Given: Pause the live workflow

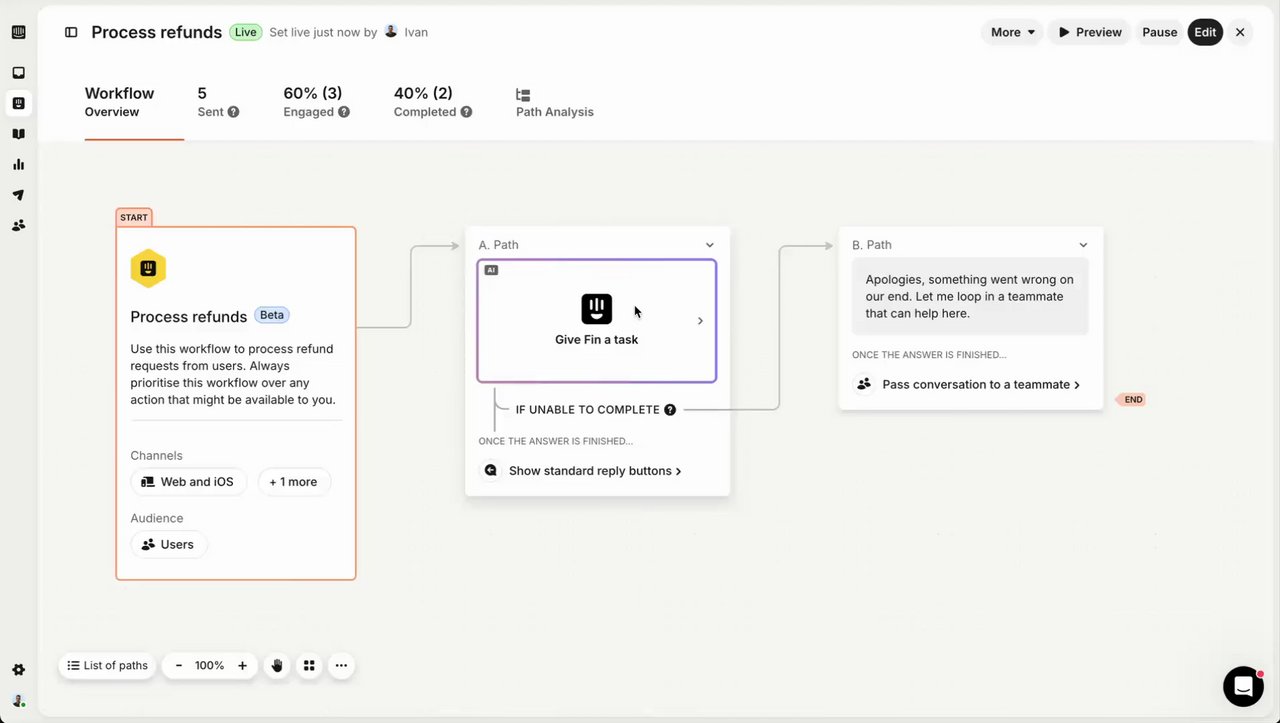Looking at the screenshot, I should click(1159, 32).
